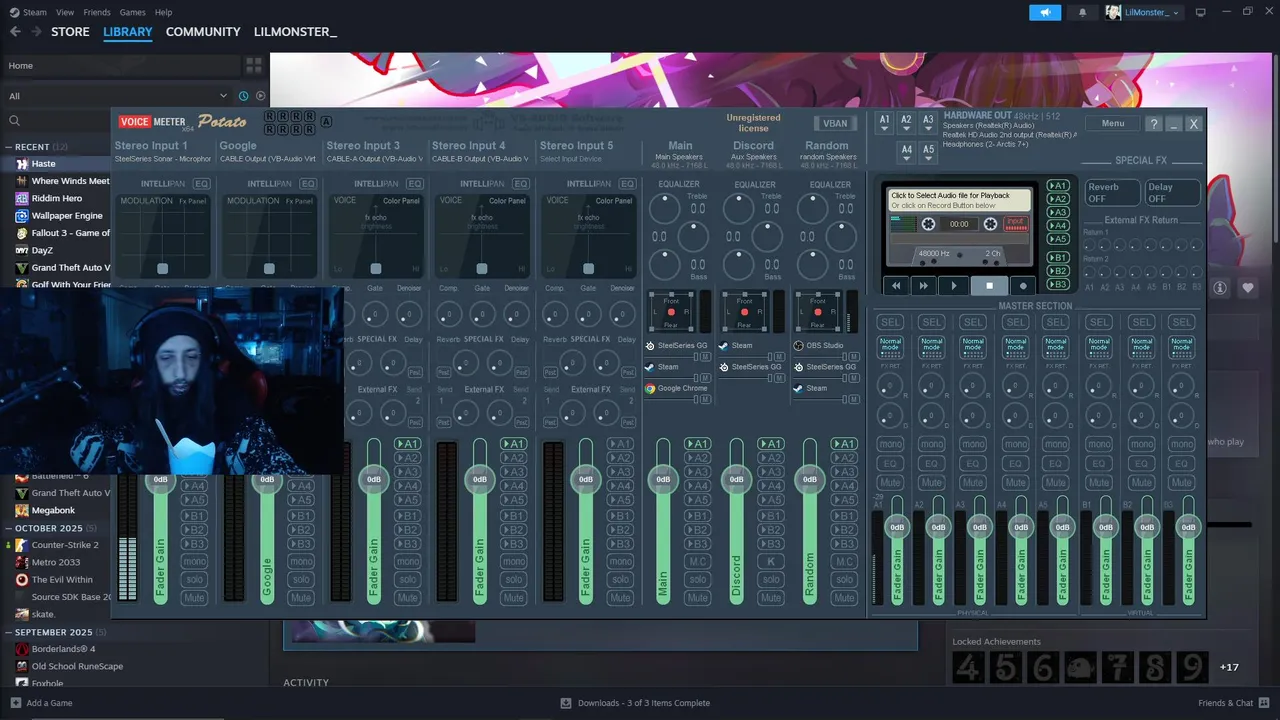Viewport: 1280px width, 720px height.
Task: Toggle A1 routing on the Main strip
Action: pyautogui.click(x=698, y=444)
